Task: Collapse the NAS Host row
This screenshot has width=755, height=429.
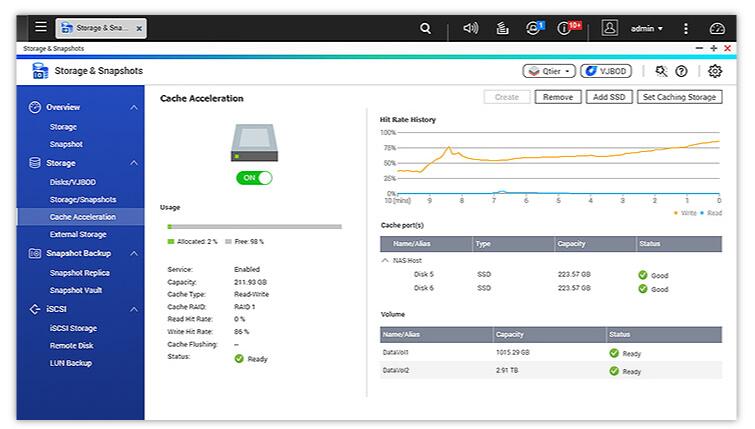Action: tap(384, 260)
